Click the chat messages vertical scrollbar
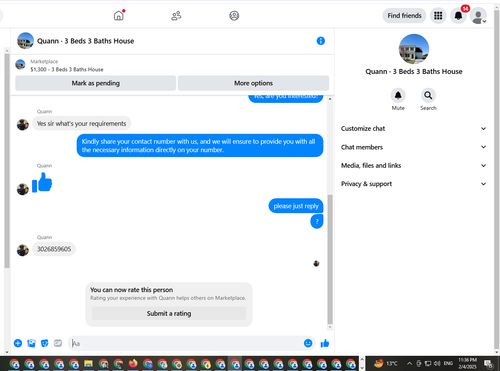 (330, 259)
